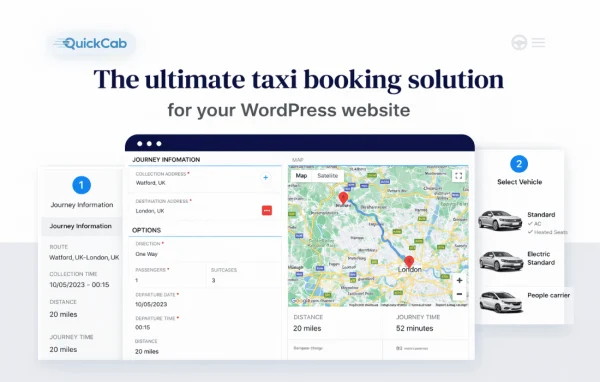The width and height of the screenshot is (600, 382).
Task: Click the 'People carrier' label
Action: point(548,295)
